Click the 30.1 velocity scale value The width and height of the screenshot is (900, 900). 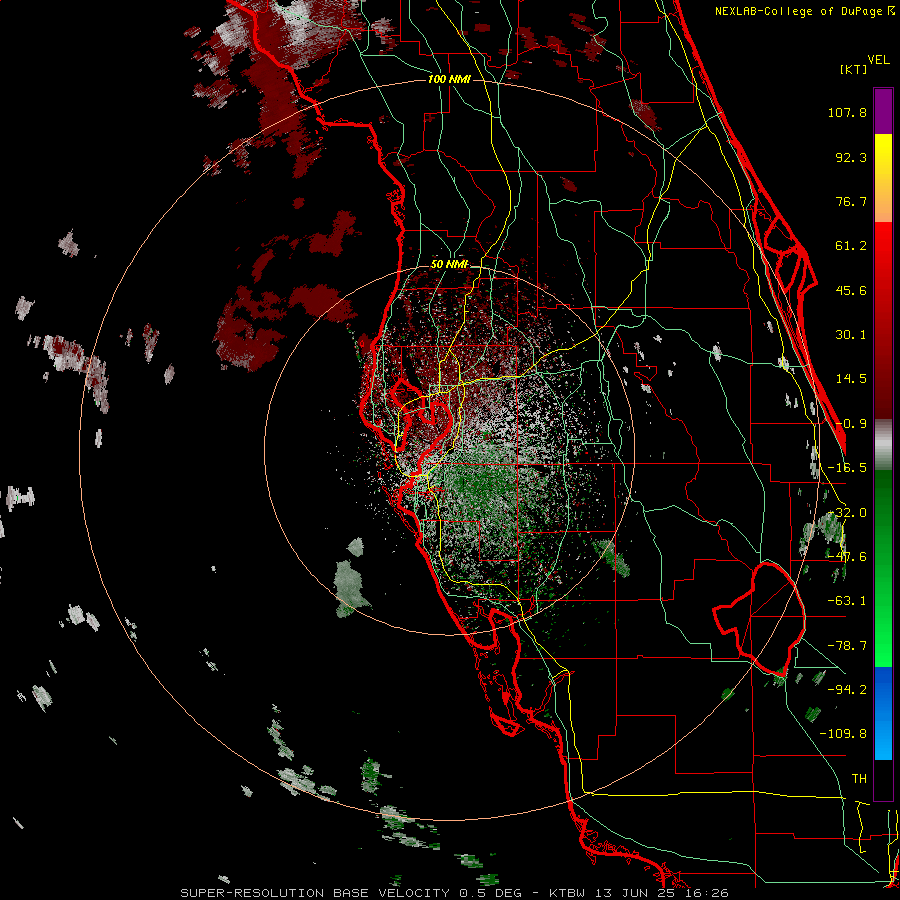[x=851, y=335]
